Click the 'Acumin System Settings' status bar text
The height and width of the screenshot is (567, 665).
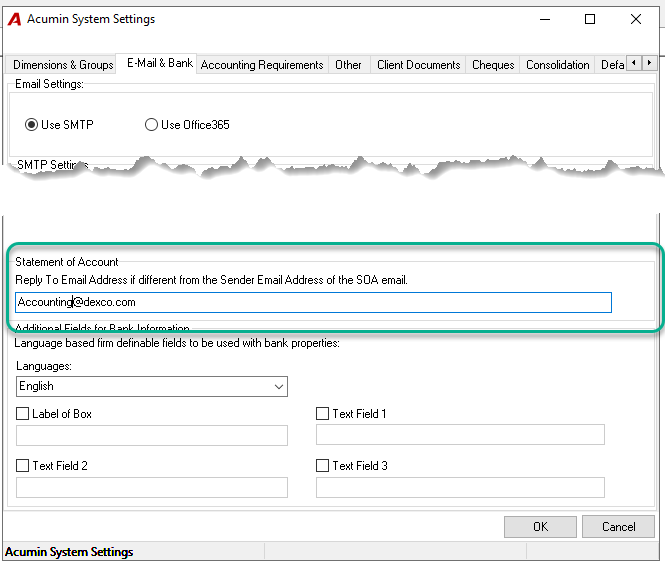point(69,552)
